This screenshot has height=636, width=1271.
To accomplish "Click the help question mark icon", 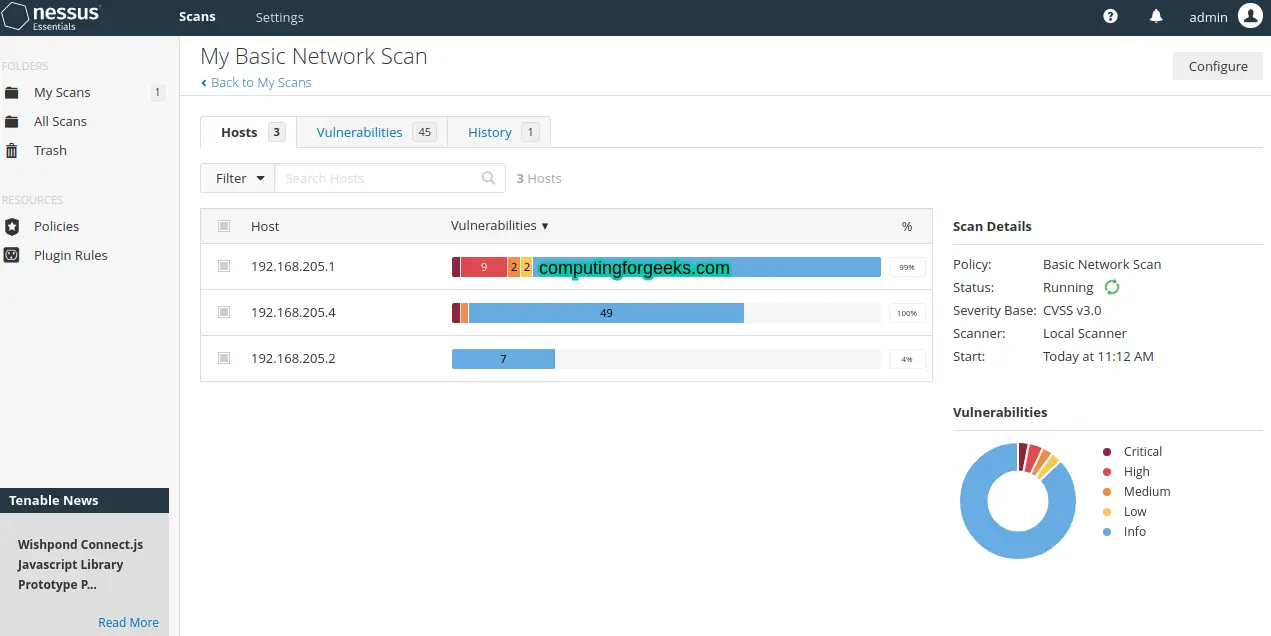I will [1110, 17].
